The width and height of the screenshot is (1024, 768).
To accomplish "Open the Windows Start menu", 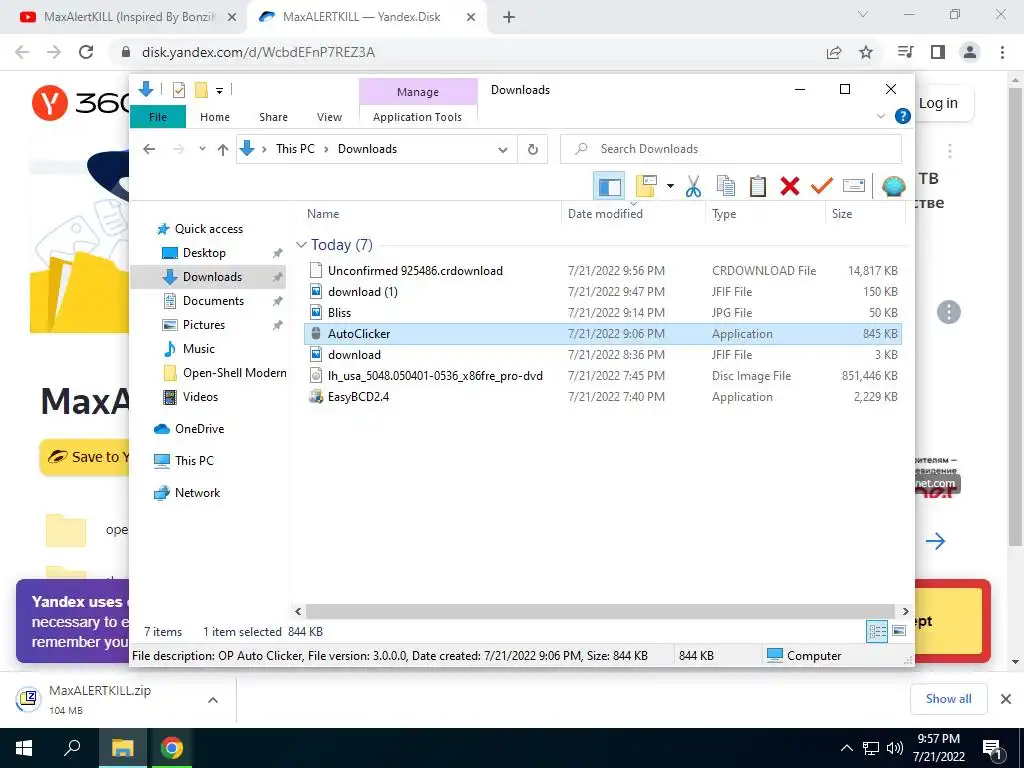I will pos(24,748).
